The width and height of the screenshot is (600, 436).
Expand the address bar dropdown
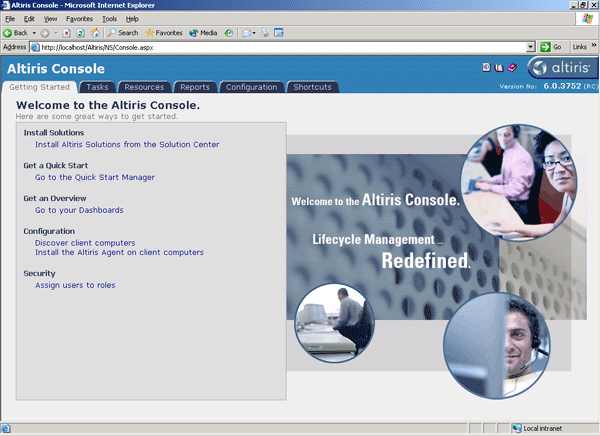pyautogui.click(x=530, y=47)
